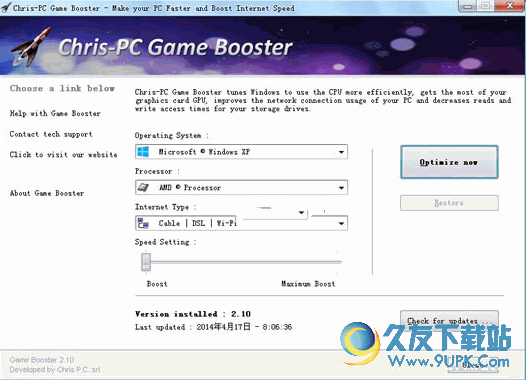This screenshot has width=526, height=380.
Task: Click Game Booster 2.10 footer text
Action: [x=42, y=360]
